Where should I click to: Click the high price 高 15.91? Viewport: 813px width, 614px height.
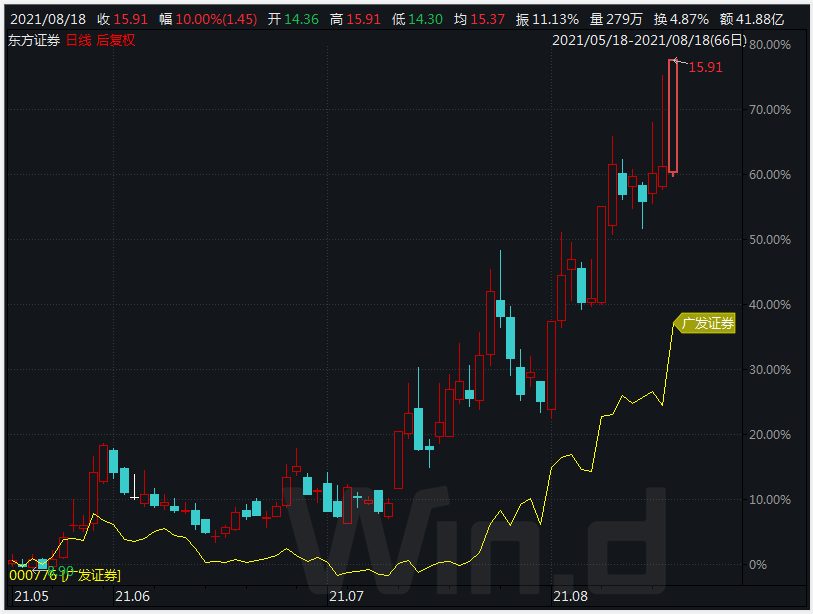click(355, 20)
